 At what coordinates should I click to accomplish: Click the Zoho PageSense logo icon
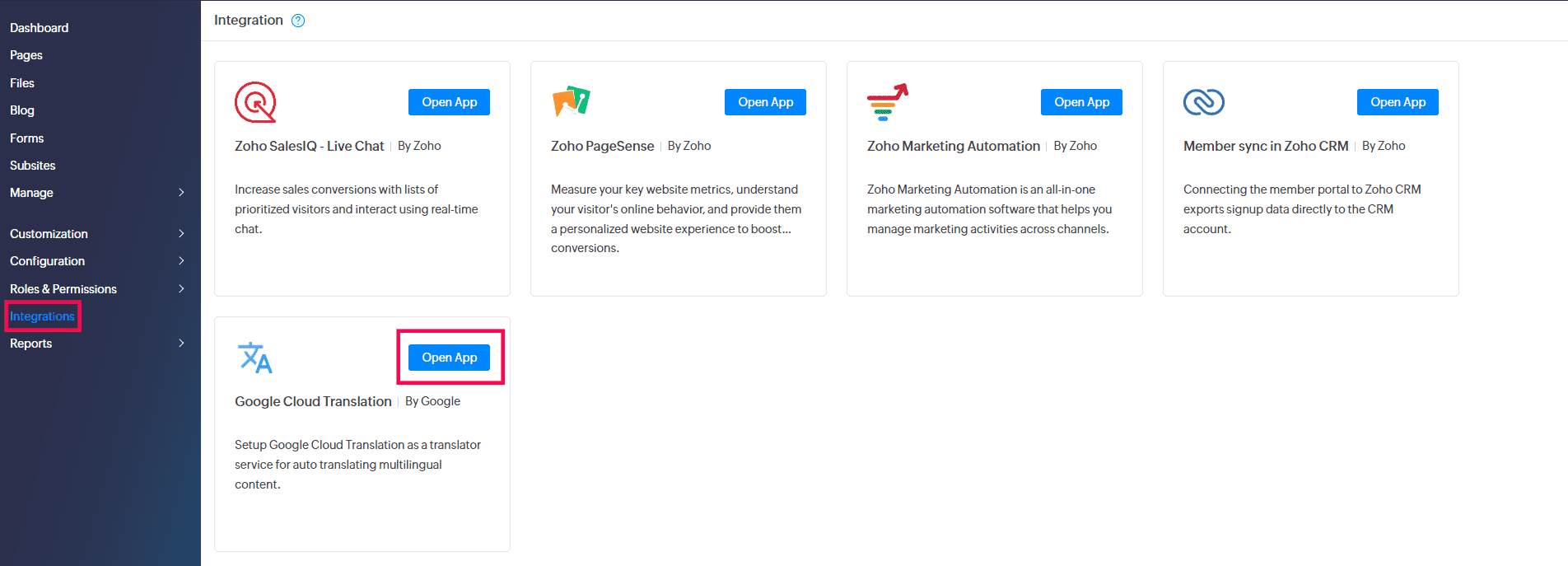571,101
